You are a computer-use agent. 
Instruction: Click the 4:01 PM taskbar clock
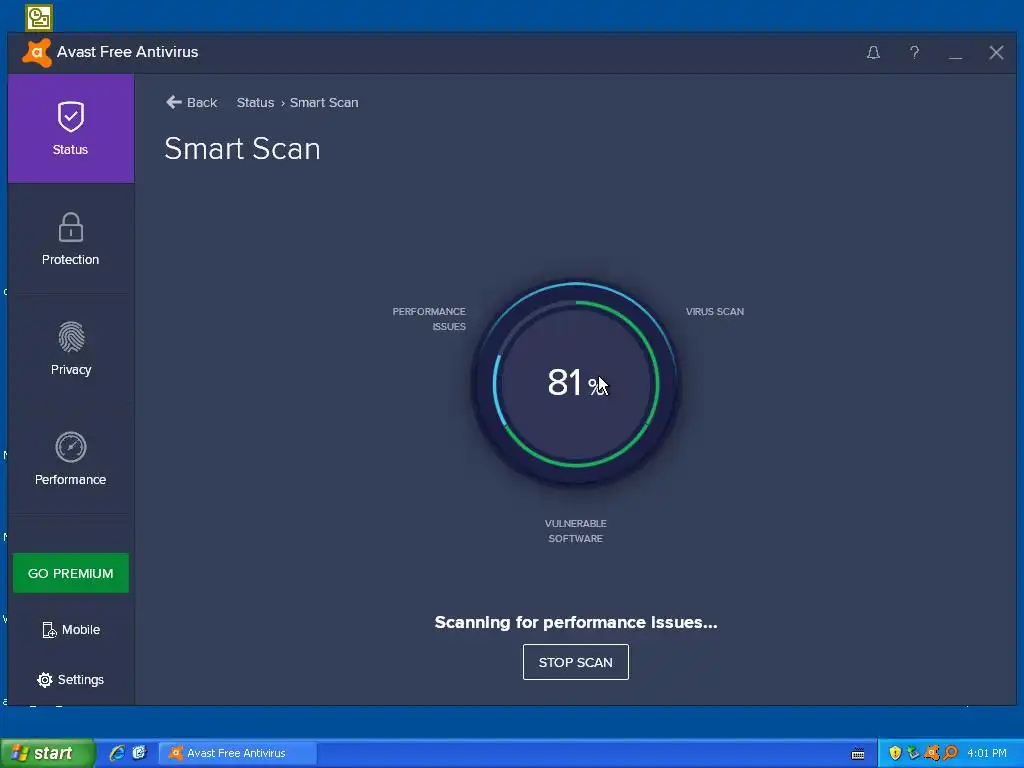click(987, 753)
